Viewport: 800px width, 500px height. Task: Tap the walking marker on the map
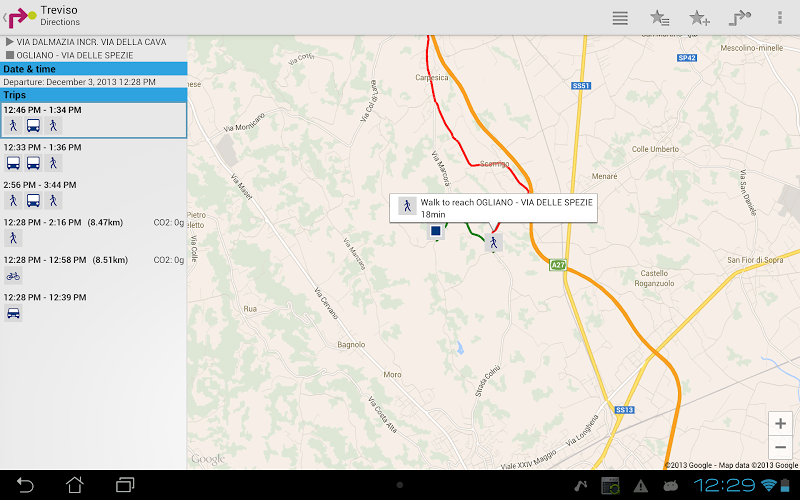[x=493, y=243]
